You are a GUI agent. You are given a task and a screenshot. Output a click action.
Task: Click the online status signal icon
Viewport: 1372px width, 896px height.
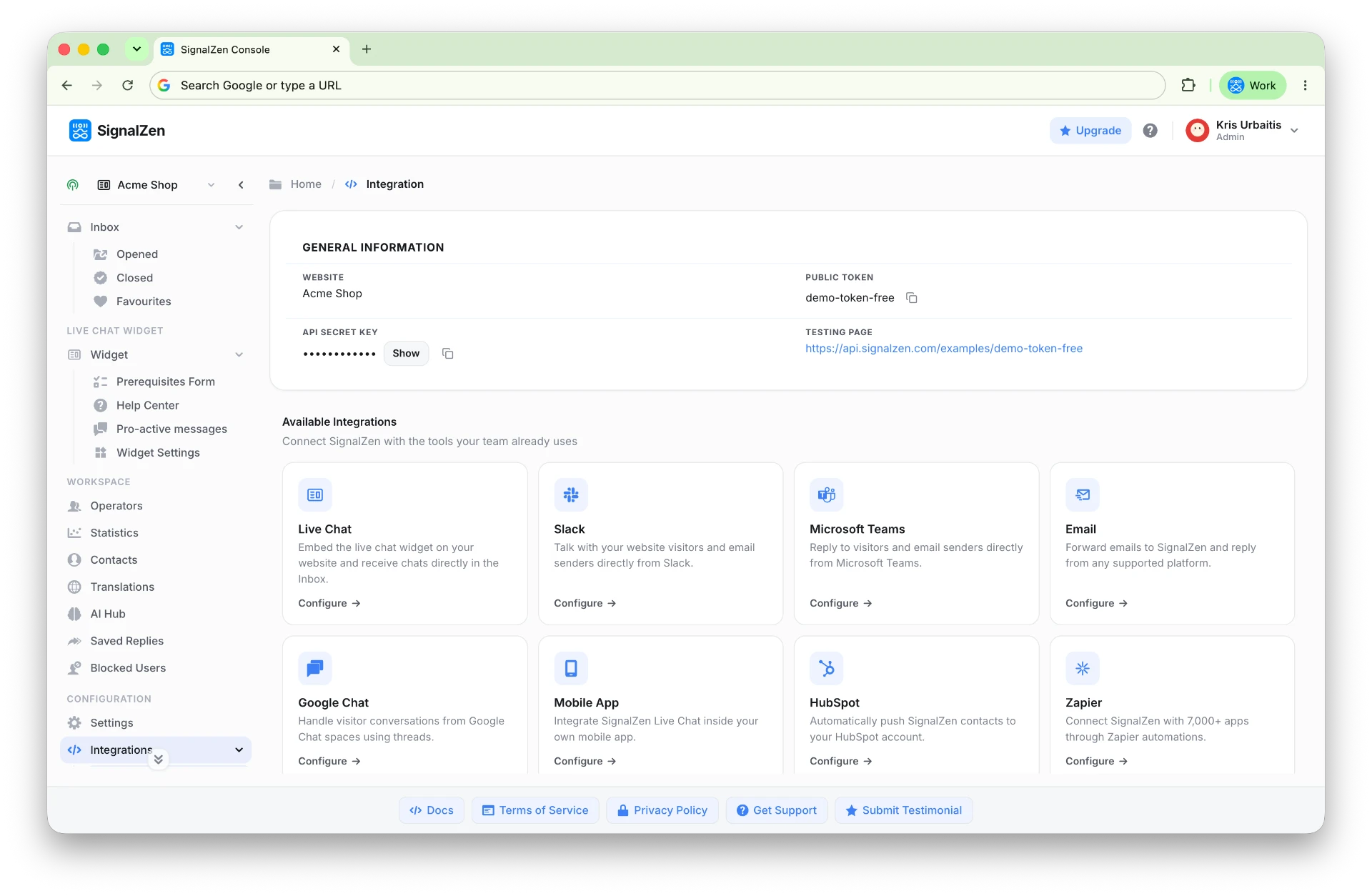click(73, 185)
